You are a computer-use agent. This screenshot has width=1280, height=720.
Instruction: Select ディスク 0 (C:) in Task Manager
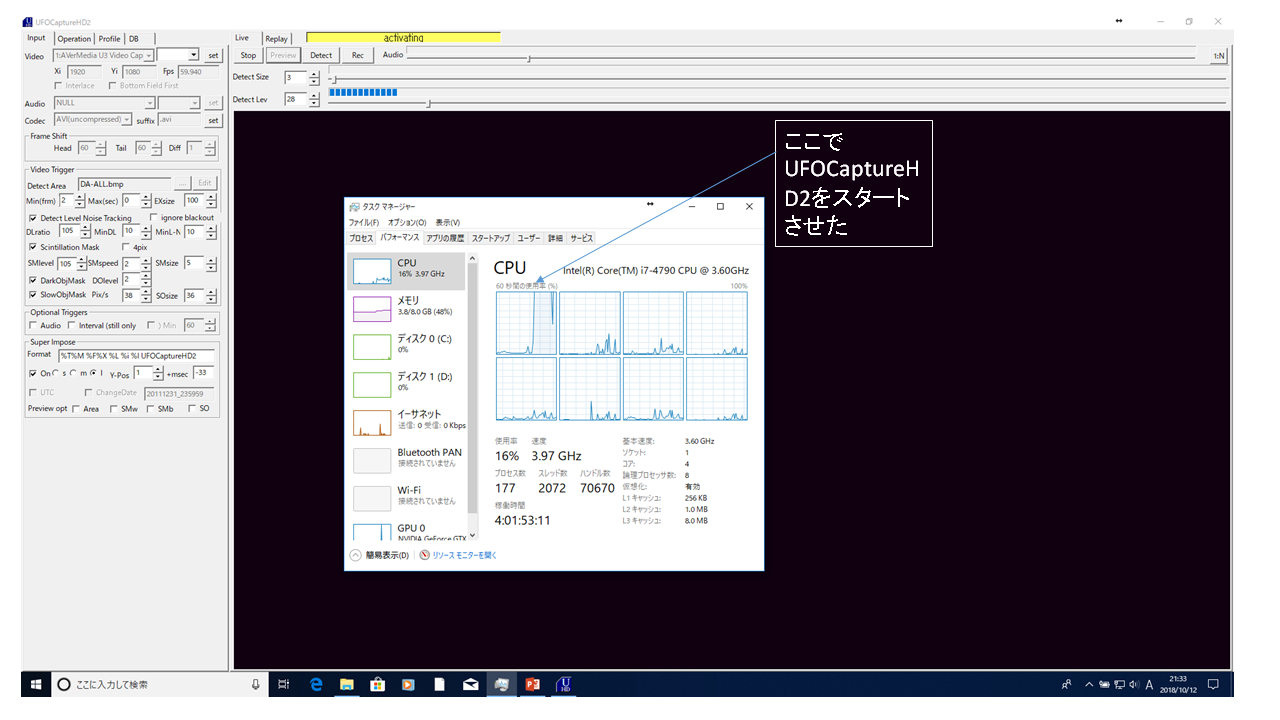406,346
